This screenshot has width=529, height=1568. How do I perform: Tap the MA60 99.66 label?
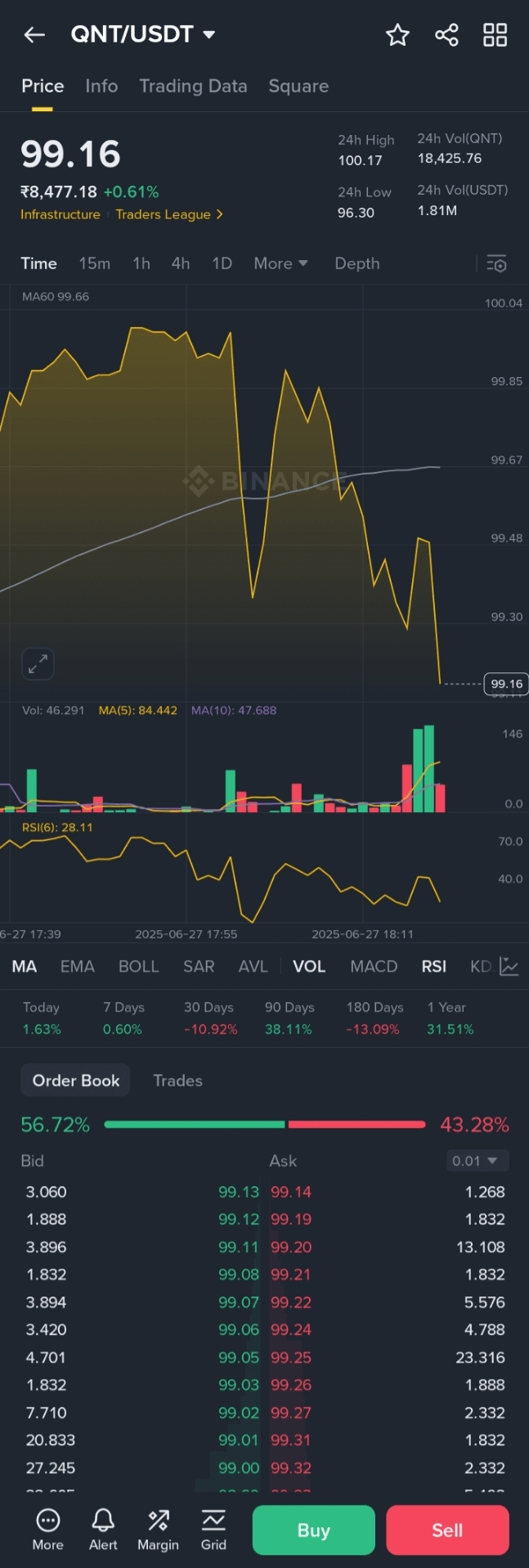[x=56, y=296]
